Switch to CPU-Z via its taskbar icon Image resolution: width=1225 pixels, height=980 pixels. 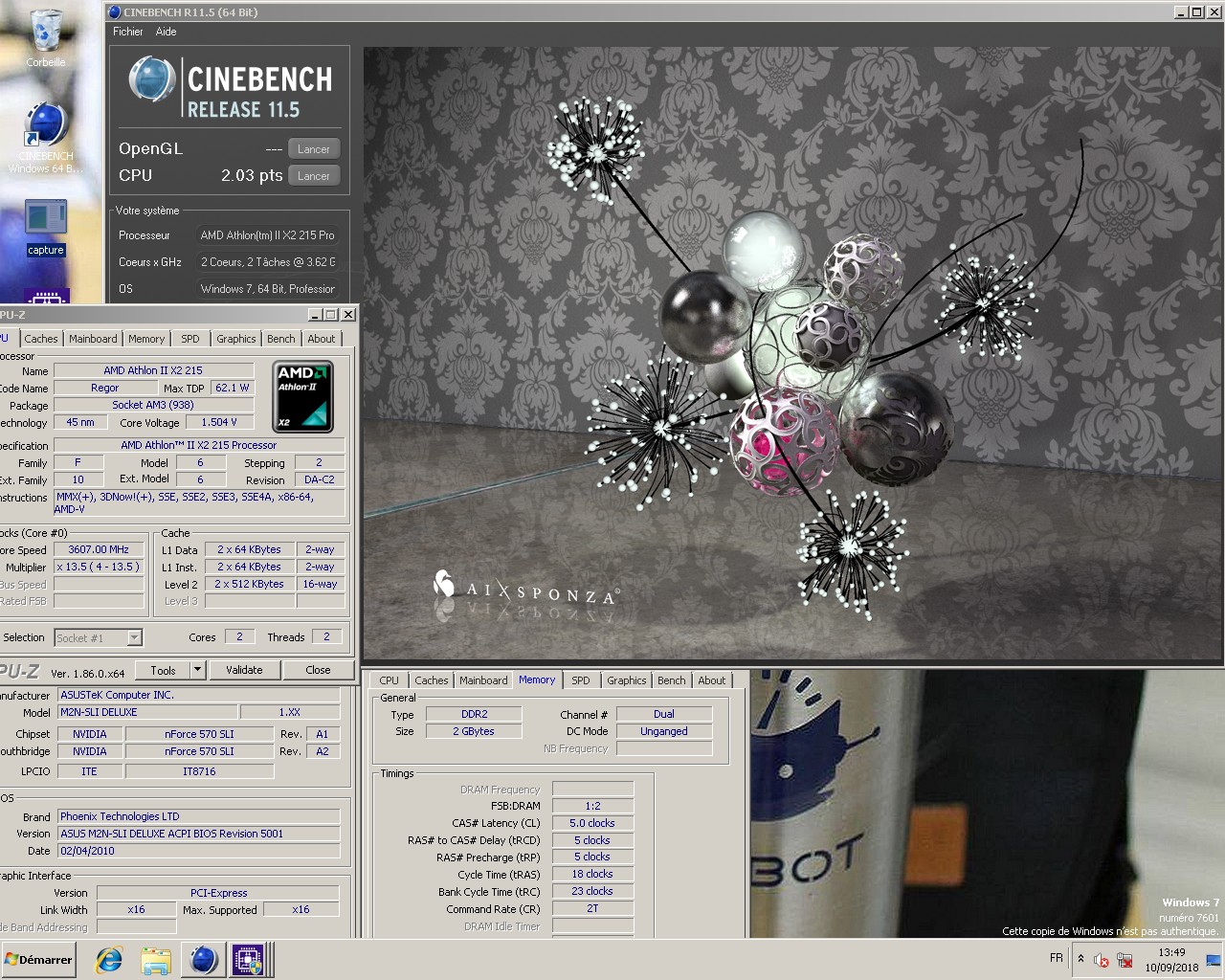click(x=248, y=960)
